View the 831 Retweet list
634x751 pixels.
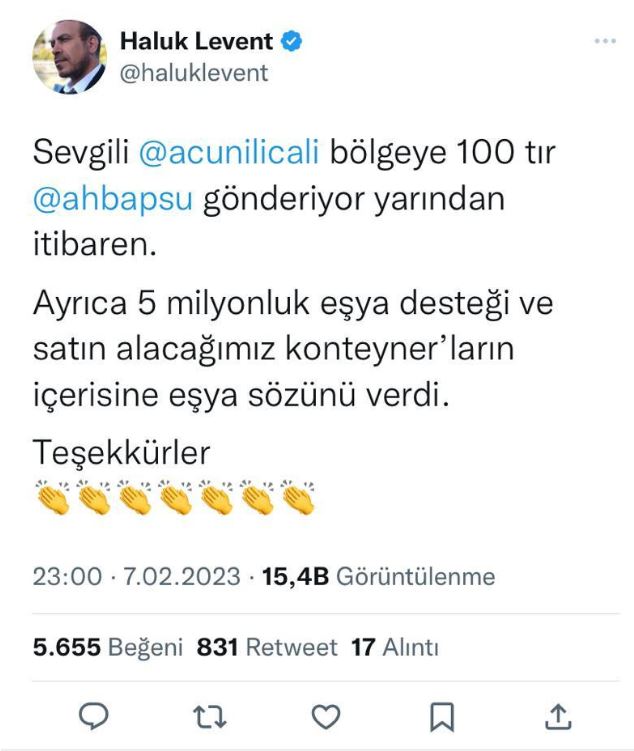[x=267, y=647]
